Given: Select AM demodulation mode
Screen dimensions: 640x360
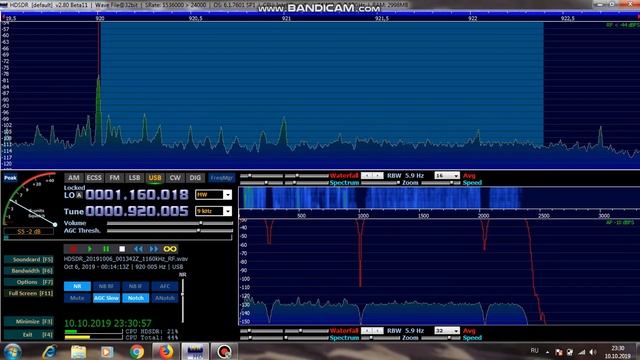Looking at the screenshot, I should coord(73,178).
